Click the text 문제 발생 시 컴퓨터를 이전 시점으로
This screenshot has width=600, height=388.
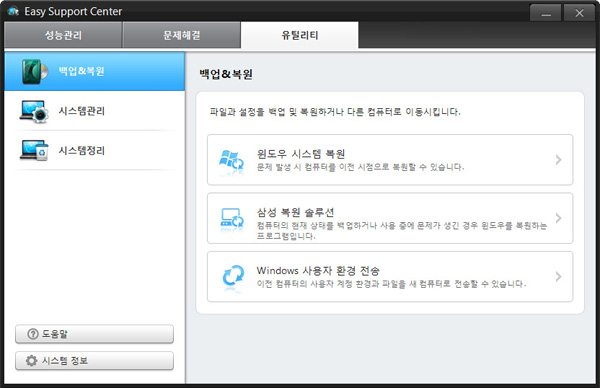(360, 167)
